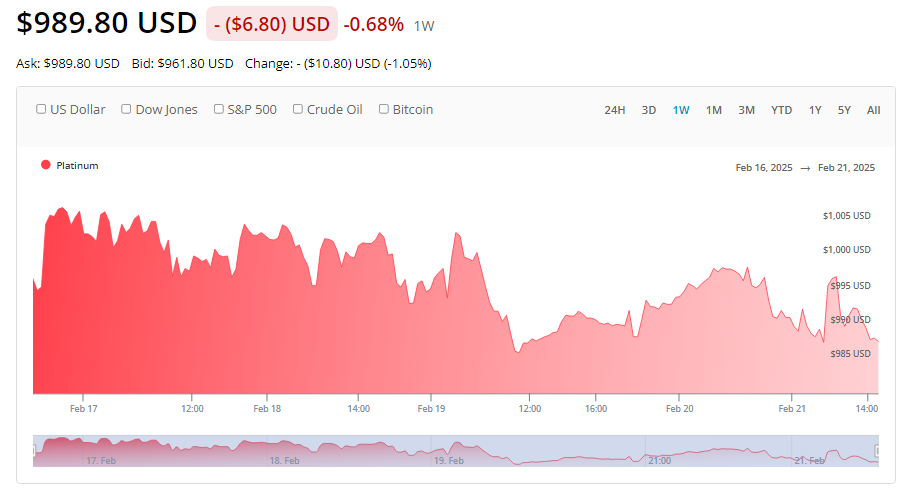Viewport: 898px width, 488px height.
Task: Enable the Bitcoin comparison checkbox
Action: coord(384,110)
